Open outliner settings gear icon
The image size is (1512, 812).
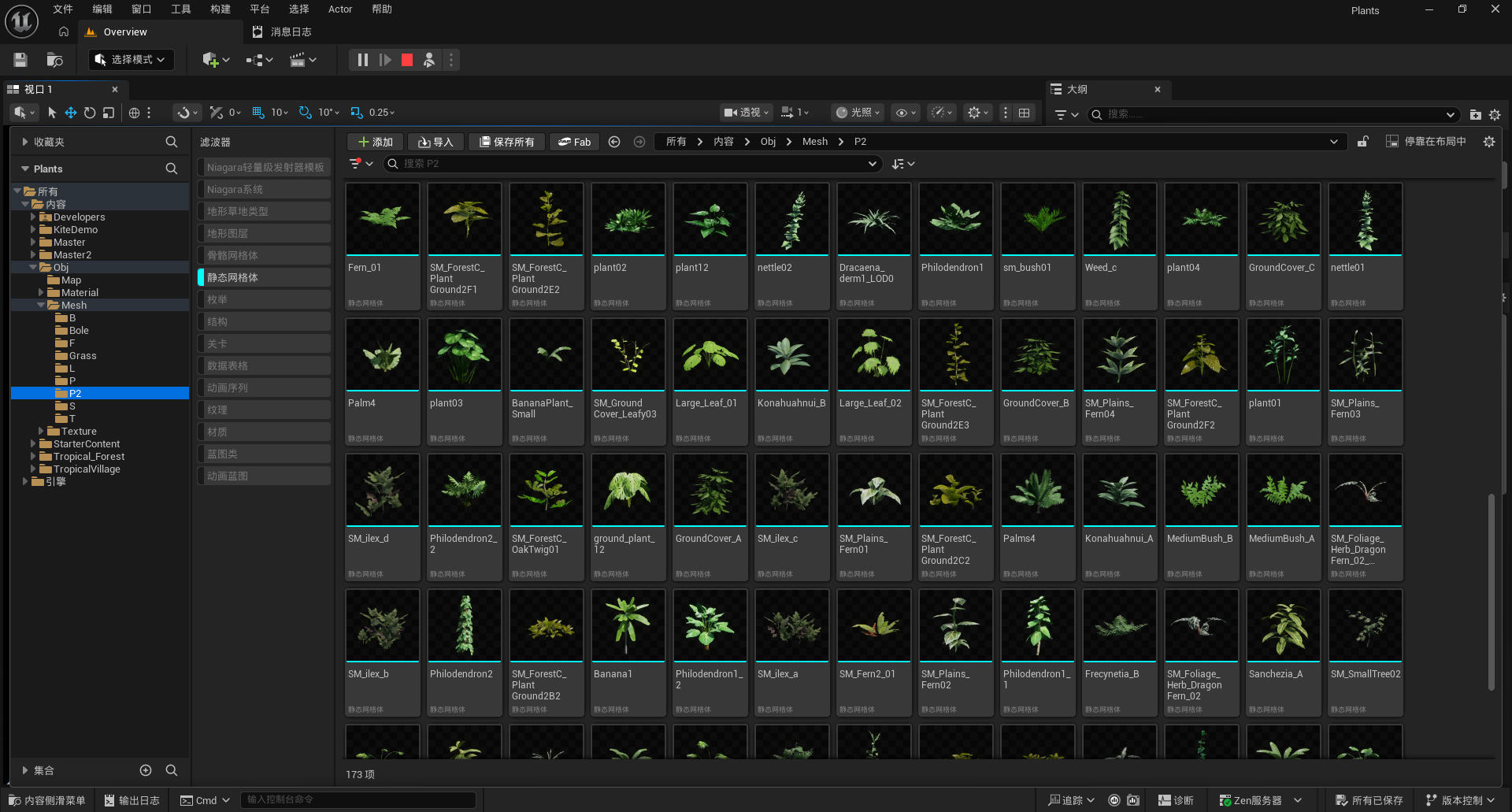[x=1495, y=114]
